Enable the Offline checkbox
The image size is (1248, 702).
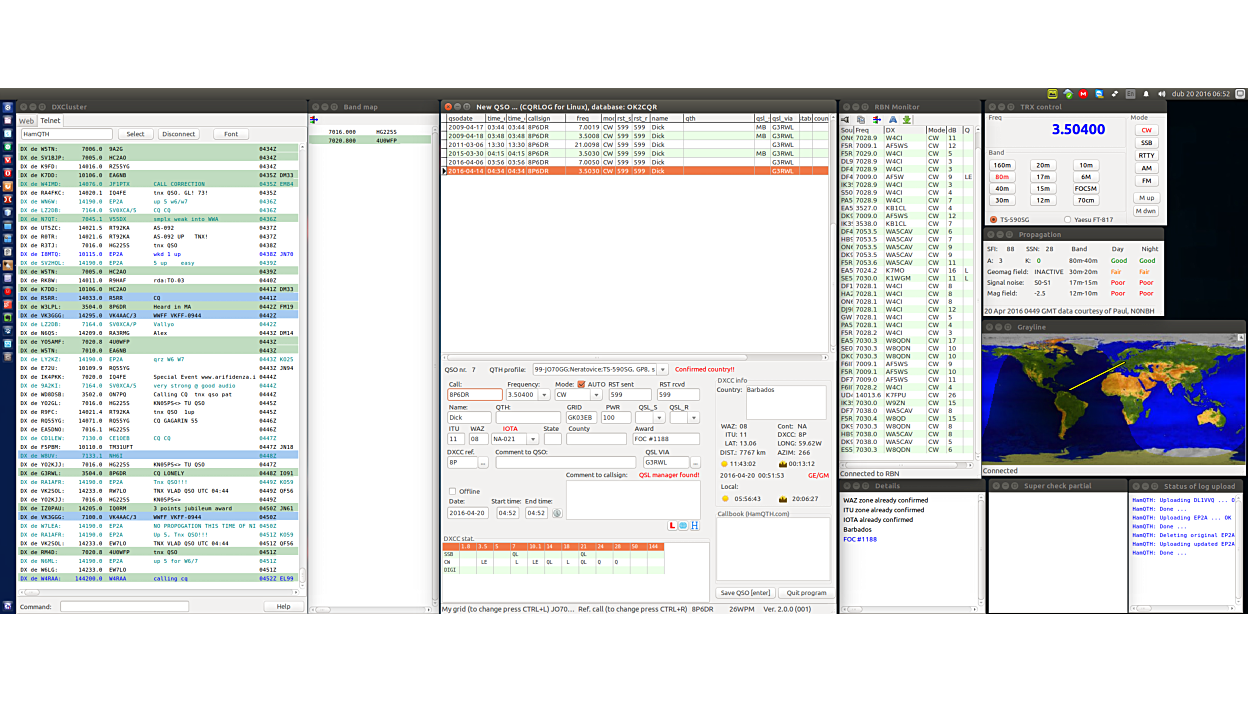click(452, 491)
